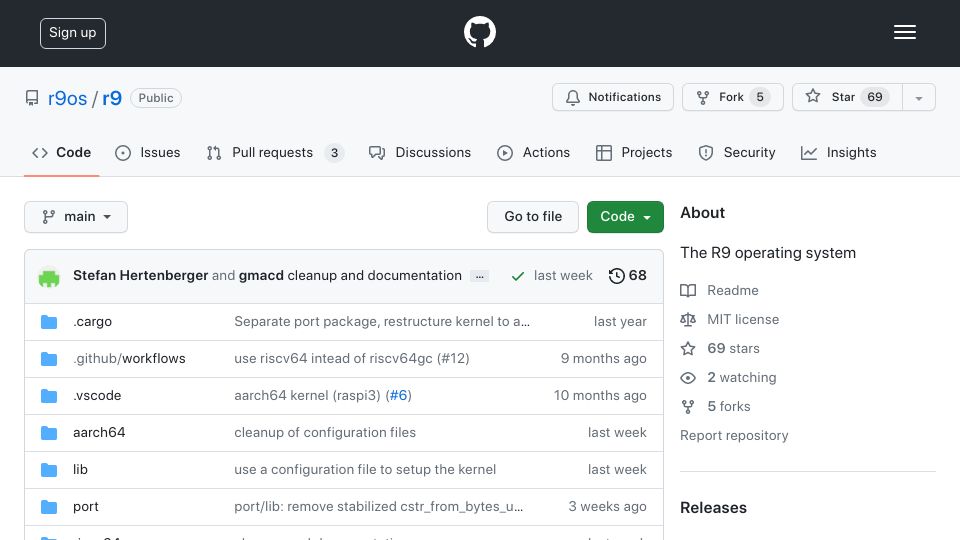
Task: Expand the green Code dropdown
Action: point(625,217)
